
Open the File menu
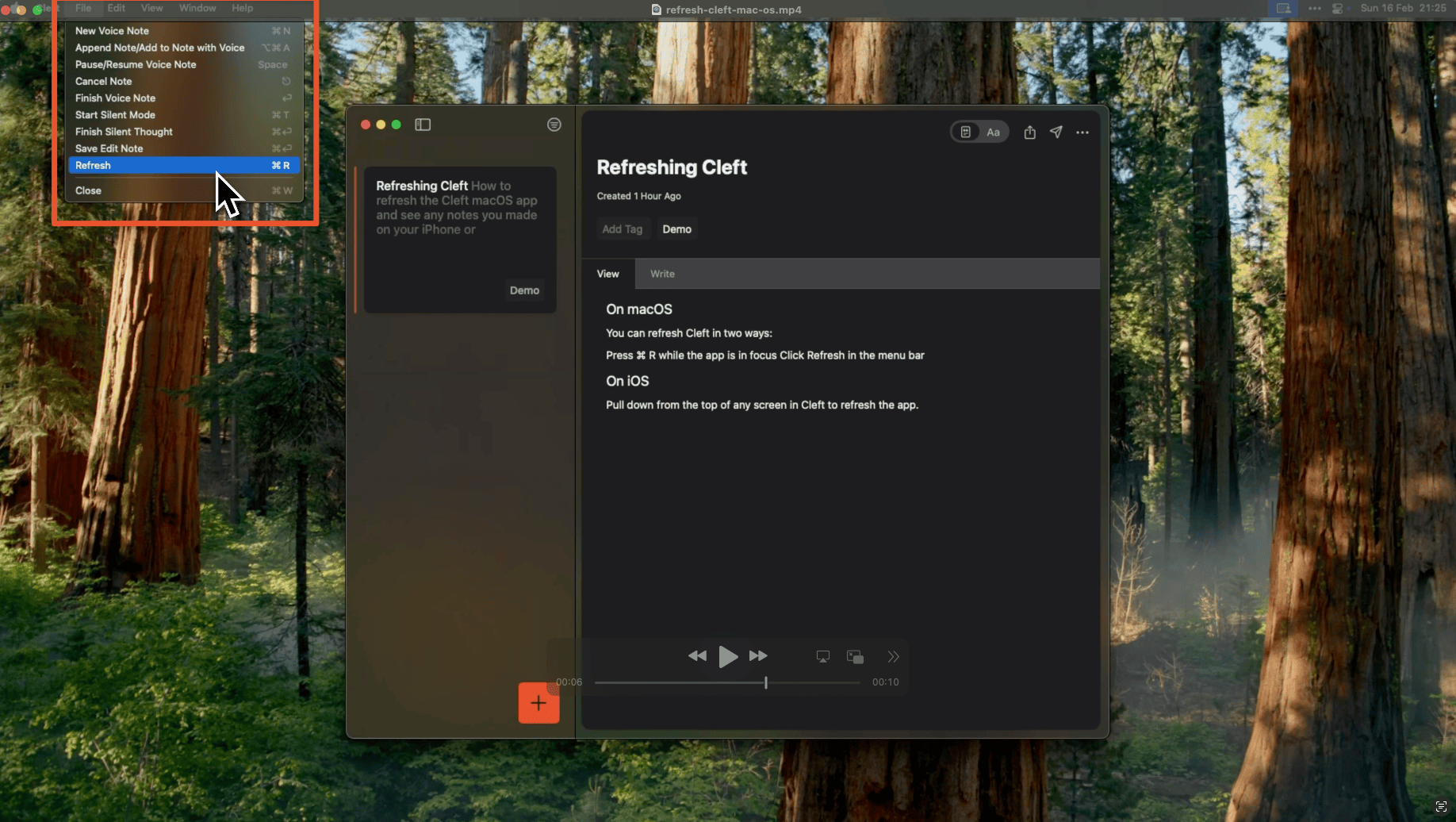[82, 8]
